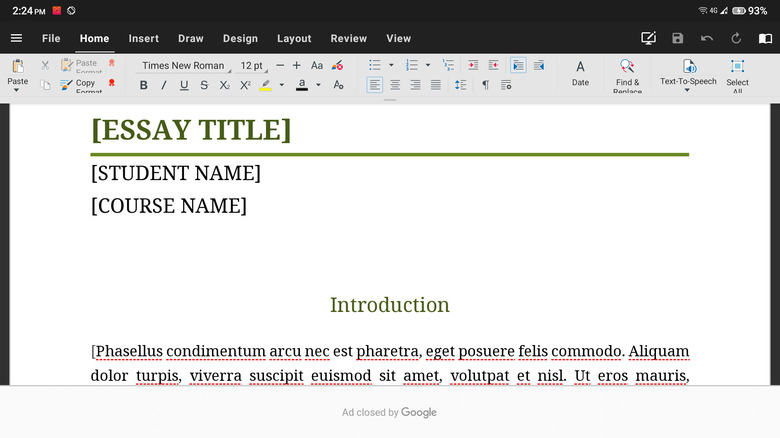780x438 pixels.
Task: Click the Select All button
Action: tap(737, 74)
